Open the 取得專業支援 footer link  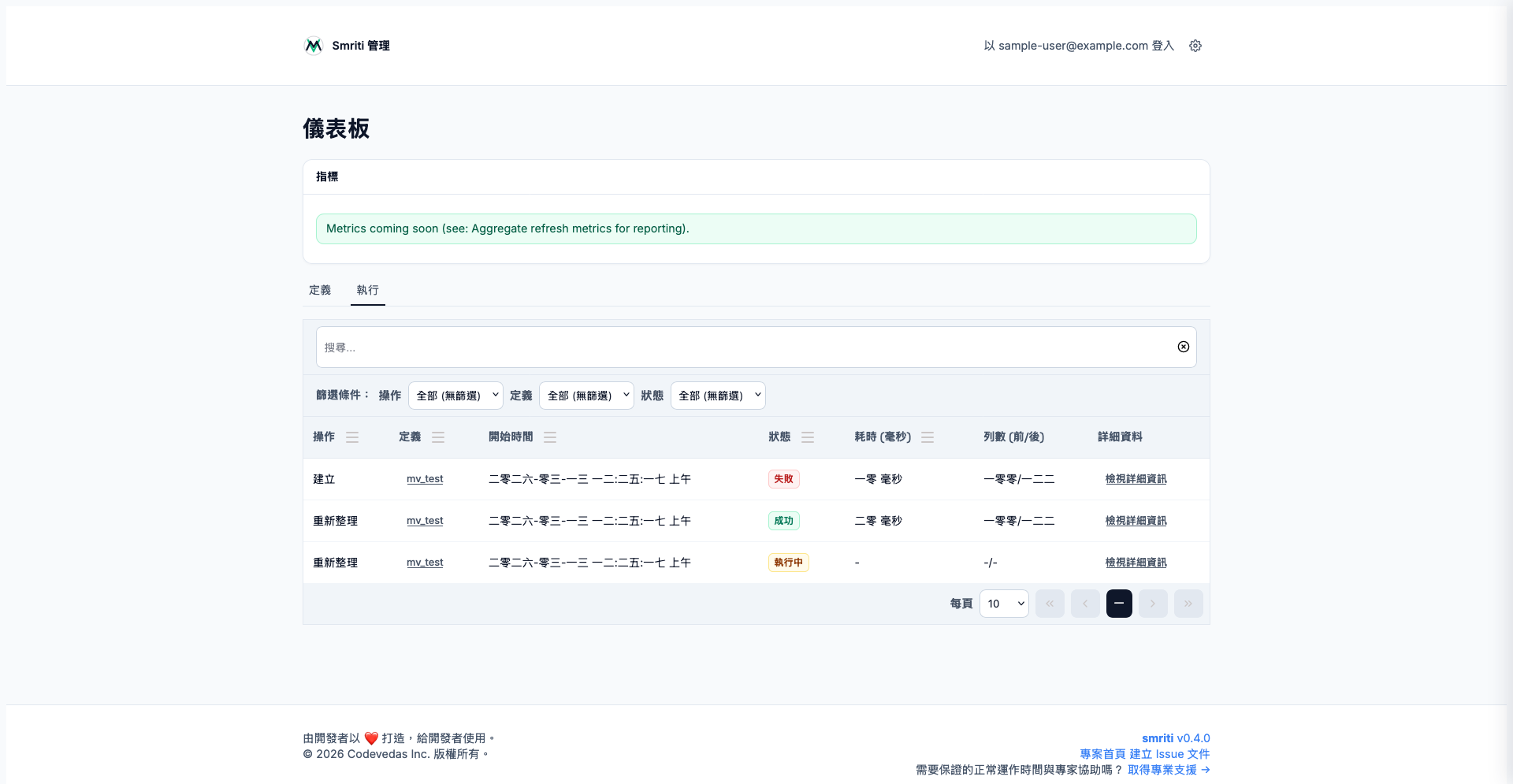(x=1169, y=770)
